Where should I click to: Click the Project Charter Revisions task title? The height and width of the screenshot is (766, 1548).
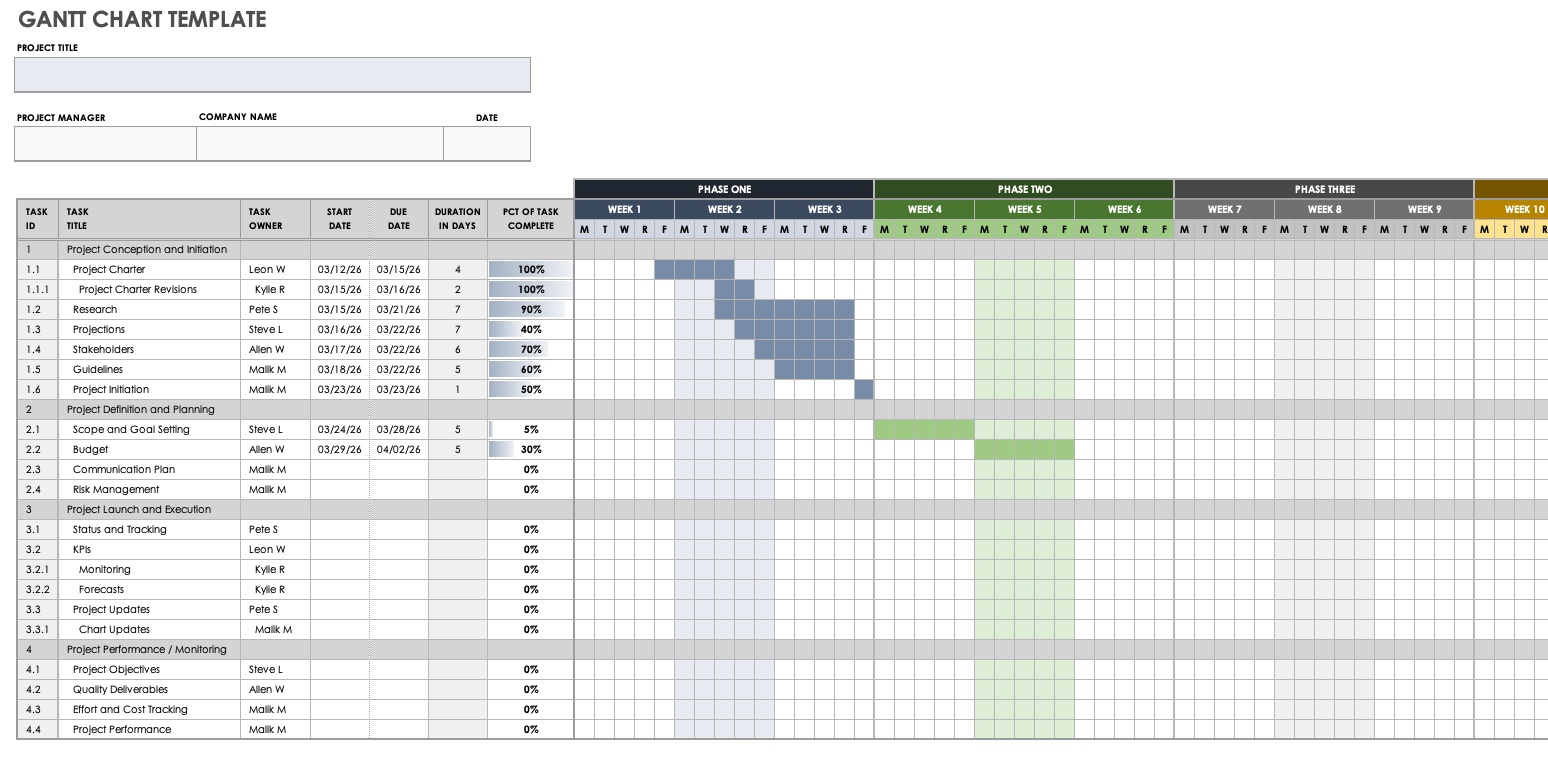coord(138,289)
